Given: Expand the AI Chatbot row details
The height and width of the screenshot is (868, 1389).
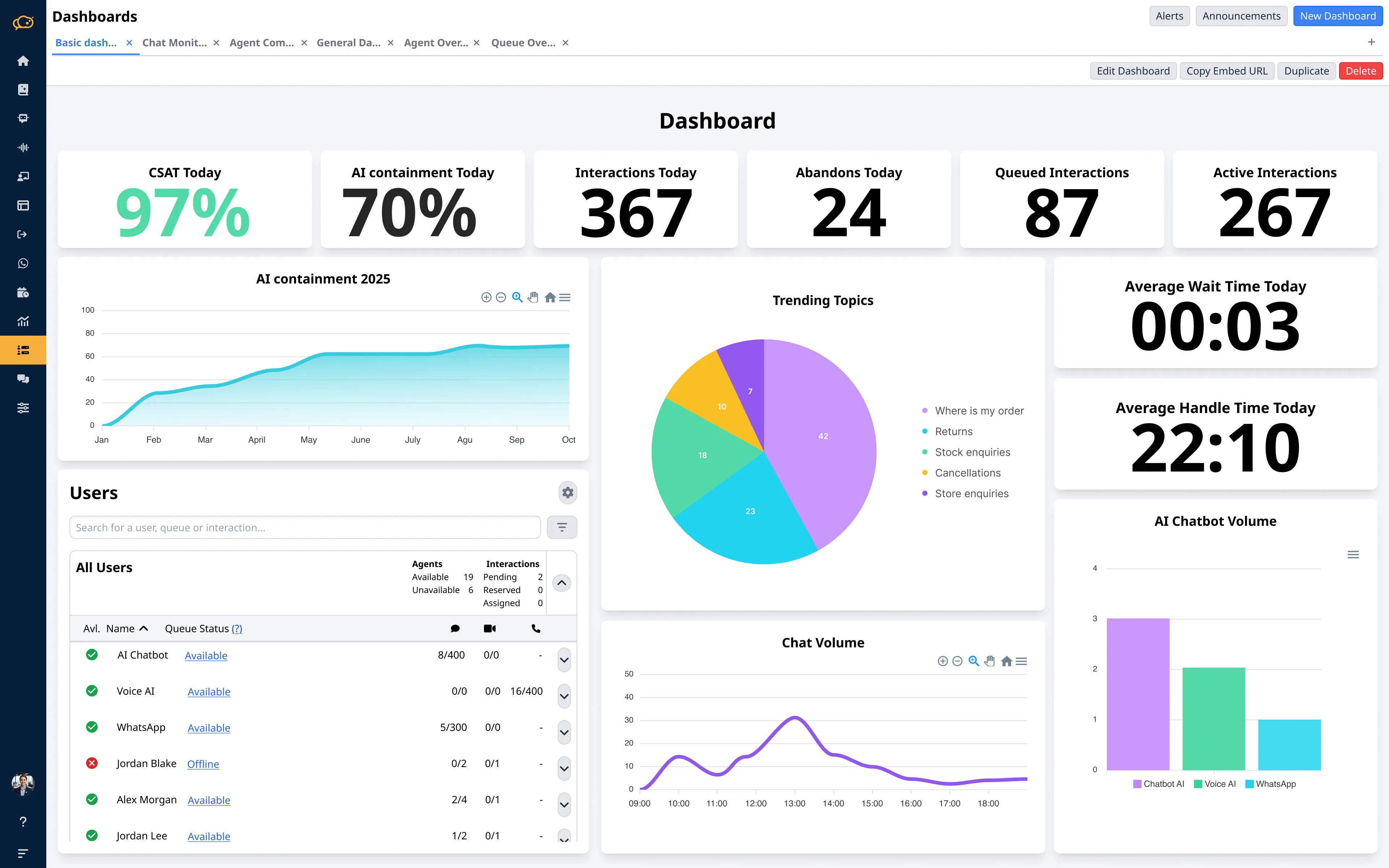Looking at the screenshot, I should (564, 660).
